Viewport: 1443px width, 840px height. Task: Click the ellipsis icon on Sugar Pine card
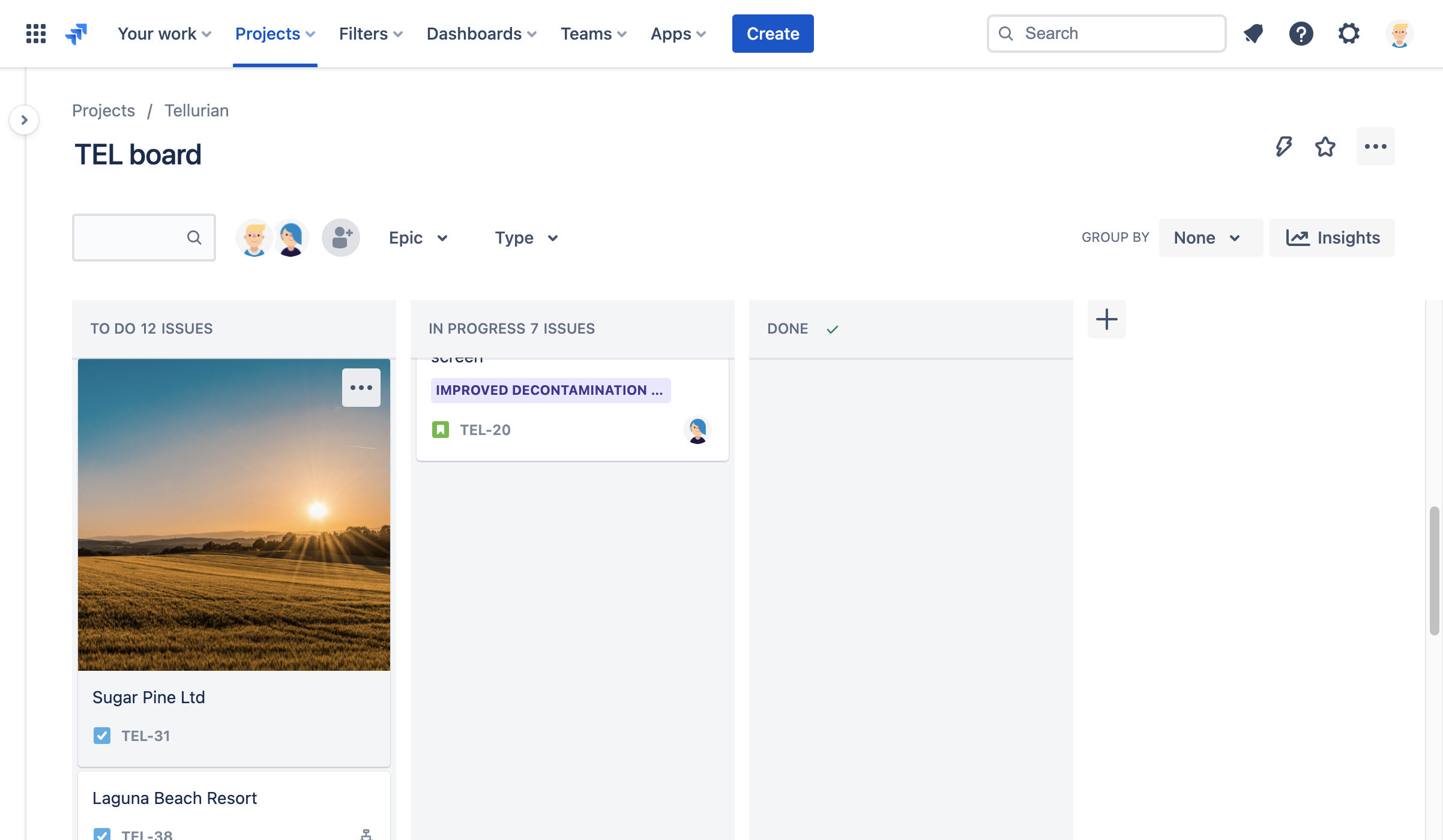pyautogui.click(x=361, y=387)
